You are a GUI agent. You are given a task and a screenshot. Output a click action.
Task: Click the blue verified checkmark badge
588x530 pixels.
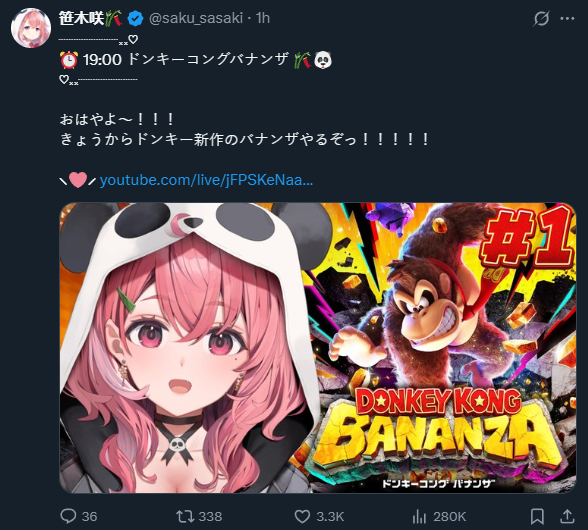click(135, 18)
